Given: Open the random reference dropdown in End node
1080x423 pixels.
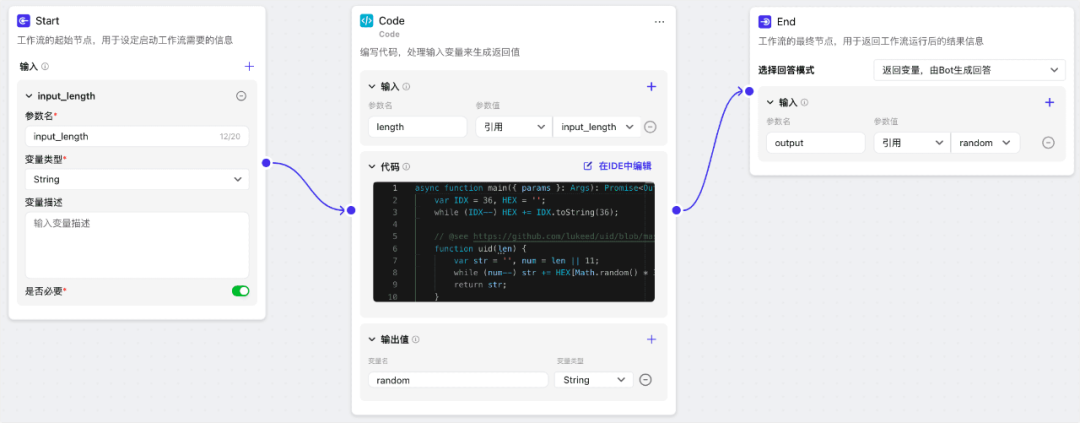Looking at the screenshot, I should [986, 143].
